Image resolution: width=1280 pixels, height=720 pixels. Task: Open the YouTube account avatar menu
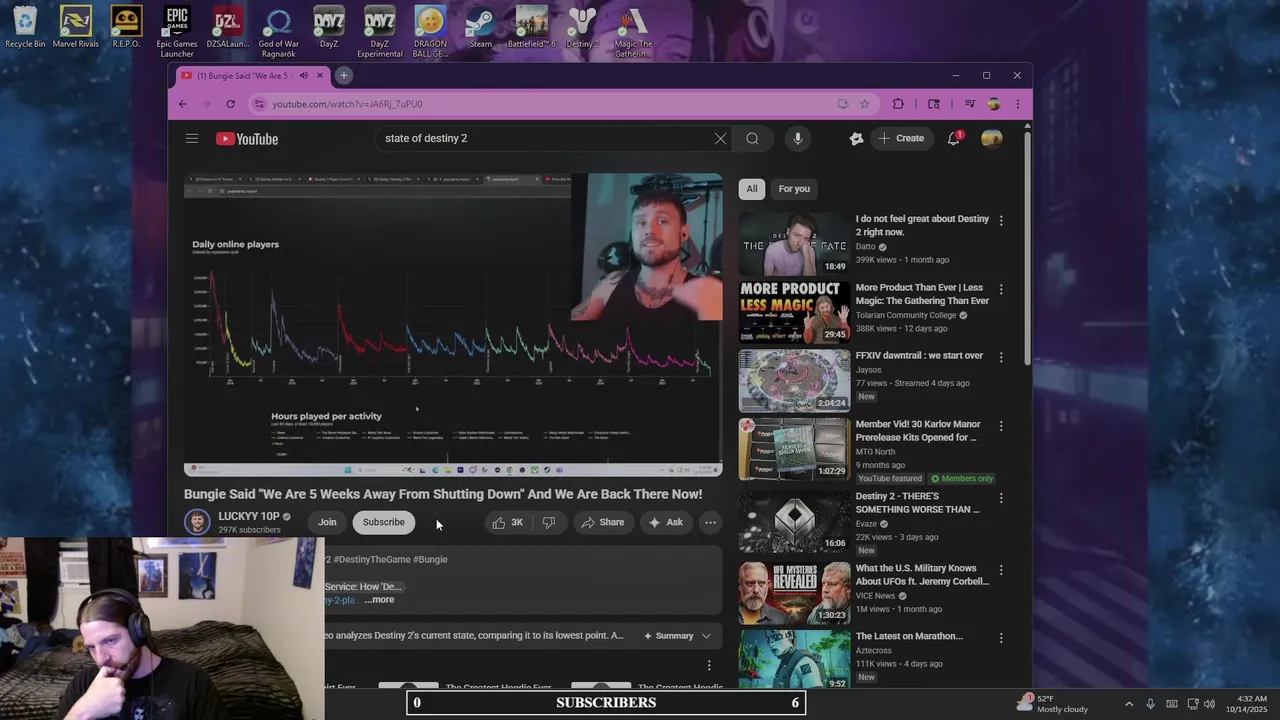pyautogui.click(x=992, y=139)
